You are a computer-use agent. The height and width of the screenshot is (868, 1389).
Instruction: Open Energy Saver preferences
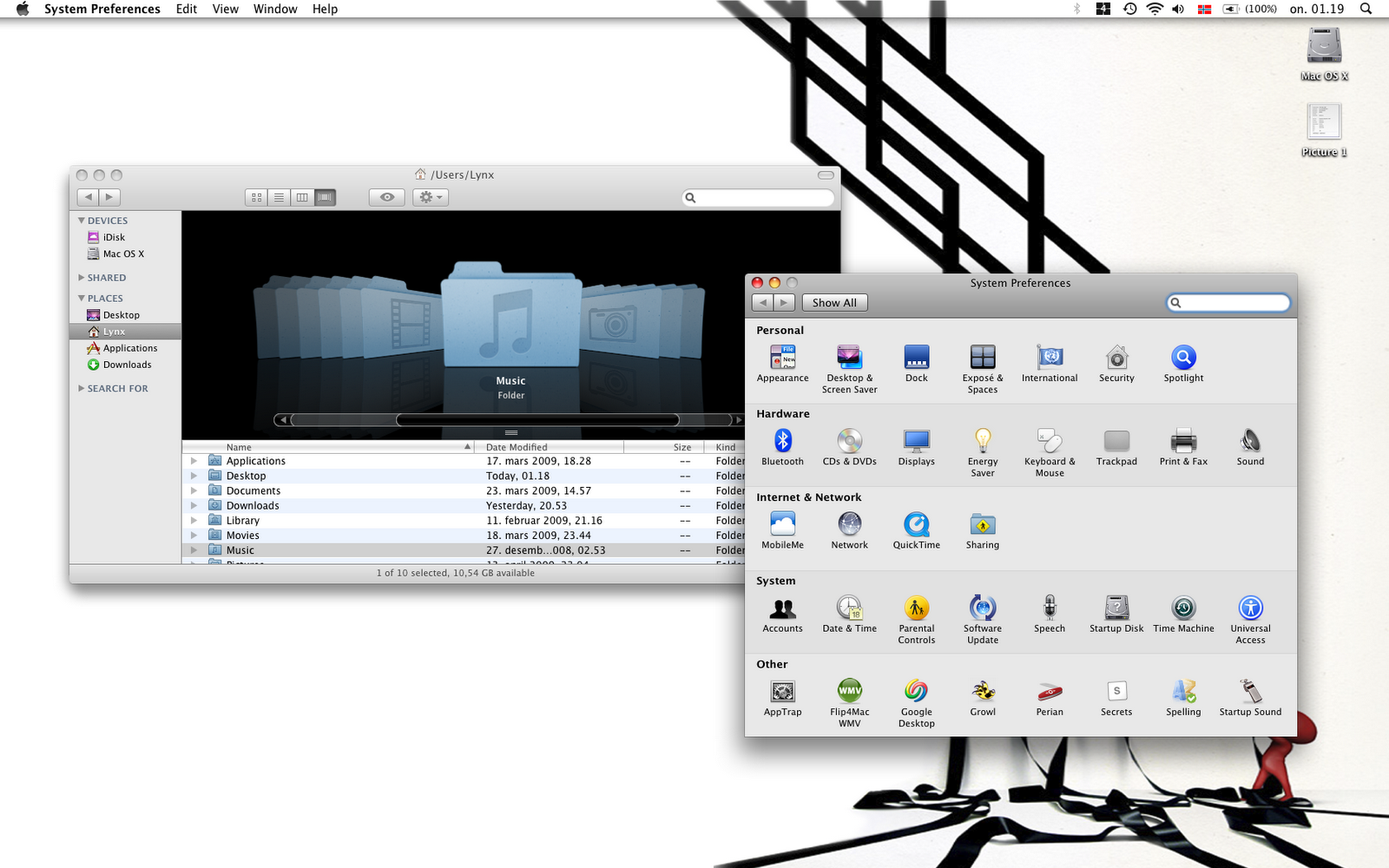click(x=983, y=452)
